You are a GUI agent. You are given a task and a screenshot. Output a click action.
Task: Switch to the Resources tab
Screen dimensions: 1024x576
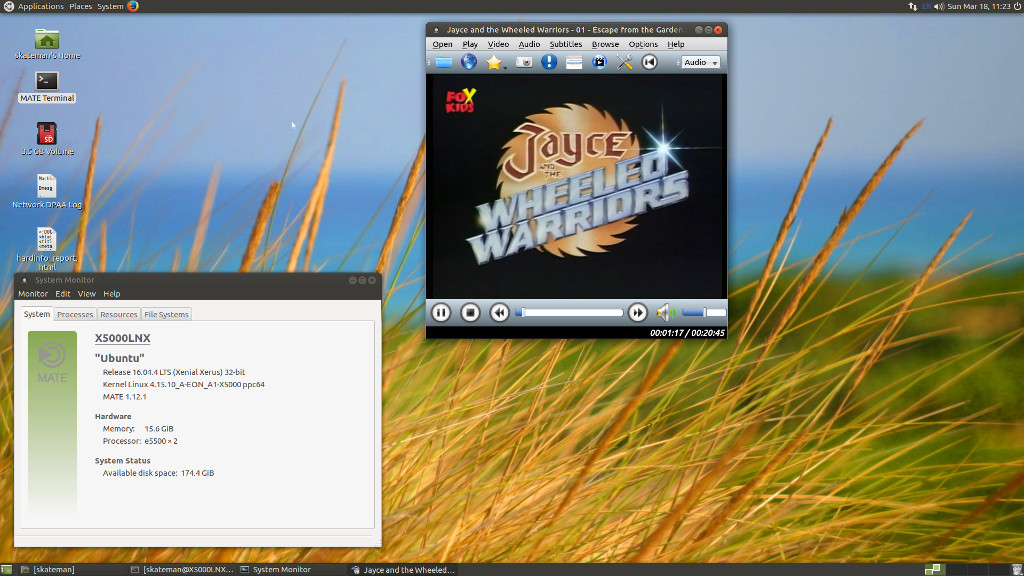(119, 315)
